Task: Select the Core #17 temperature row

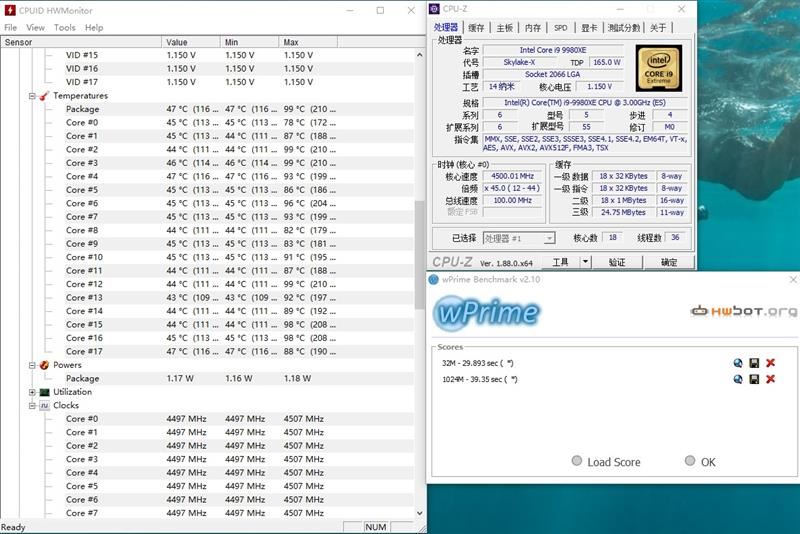Action: point(207,351)
